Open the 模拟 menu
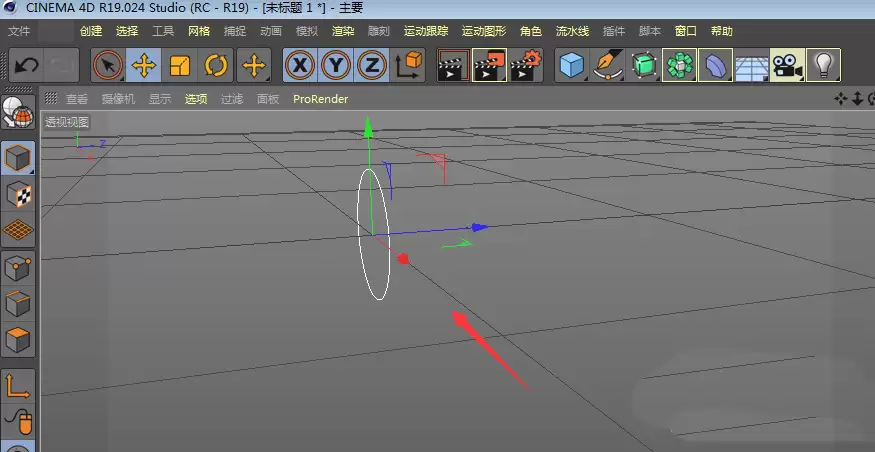875x452 pixels. (307, 31)
